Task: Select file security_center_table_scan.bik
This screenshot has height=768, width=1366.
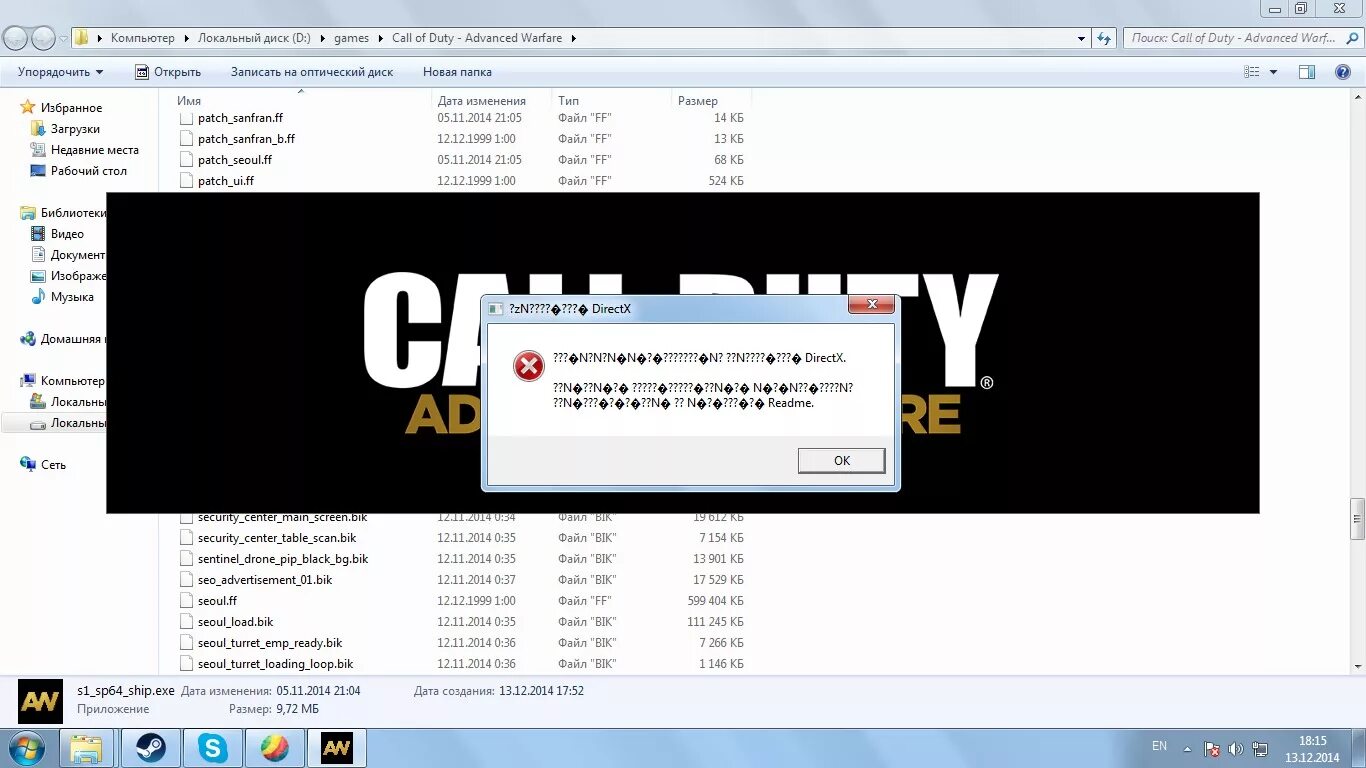Action: [276, 538]
